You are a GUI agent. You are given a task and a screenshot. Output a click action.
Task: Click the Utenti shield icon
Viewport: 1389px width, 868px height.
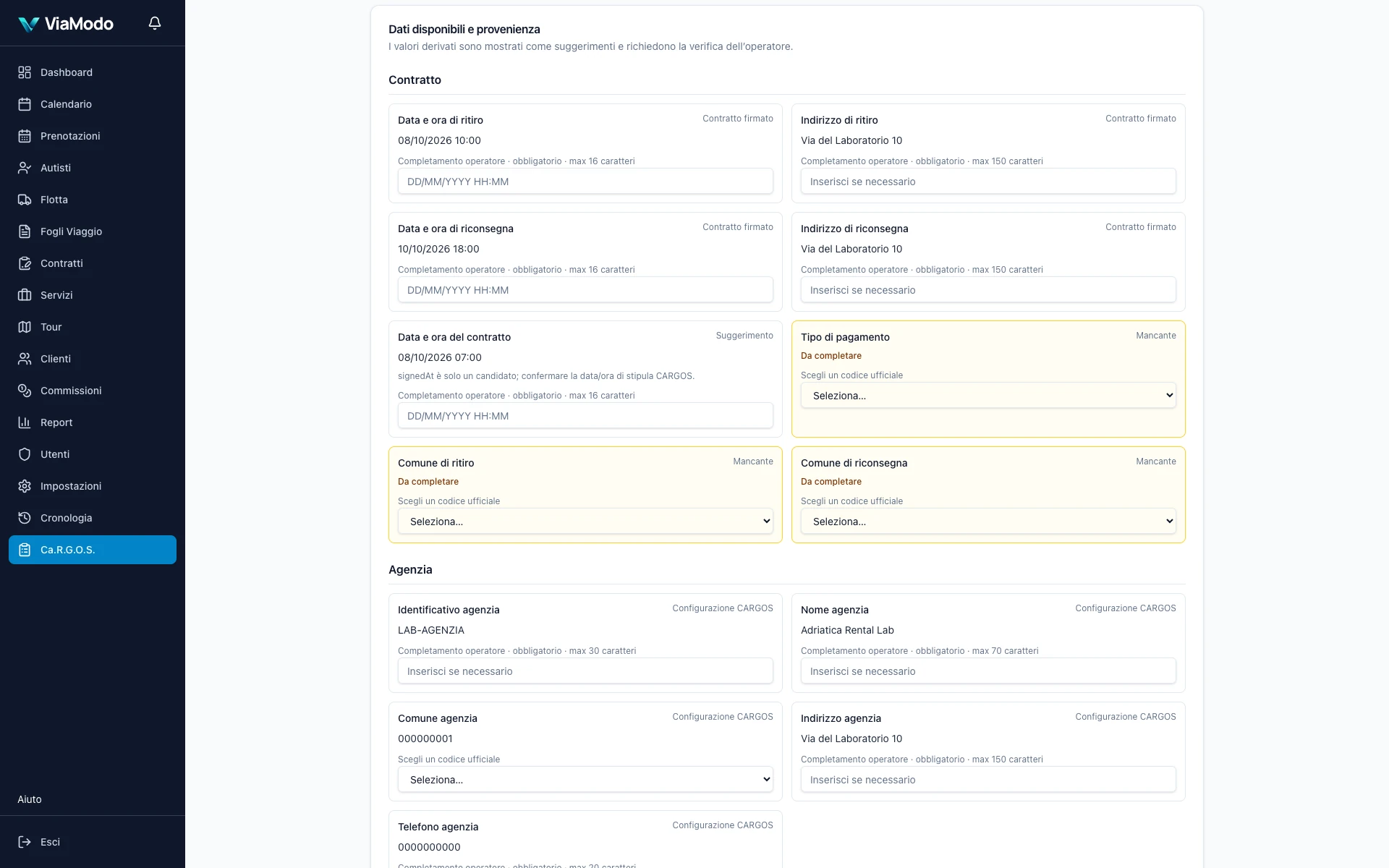point(25,454)
